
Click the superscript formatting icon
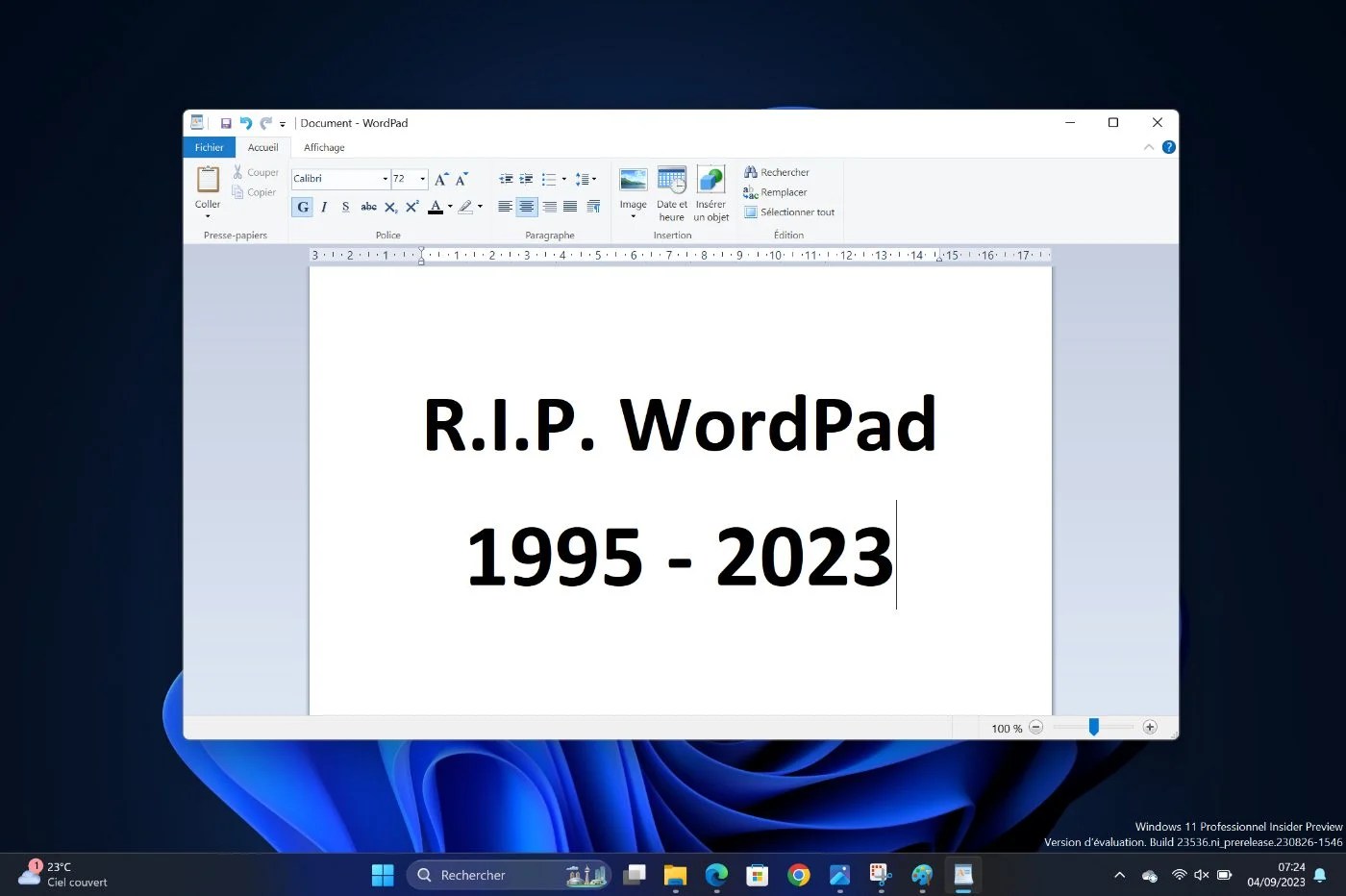click(411, 207)
